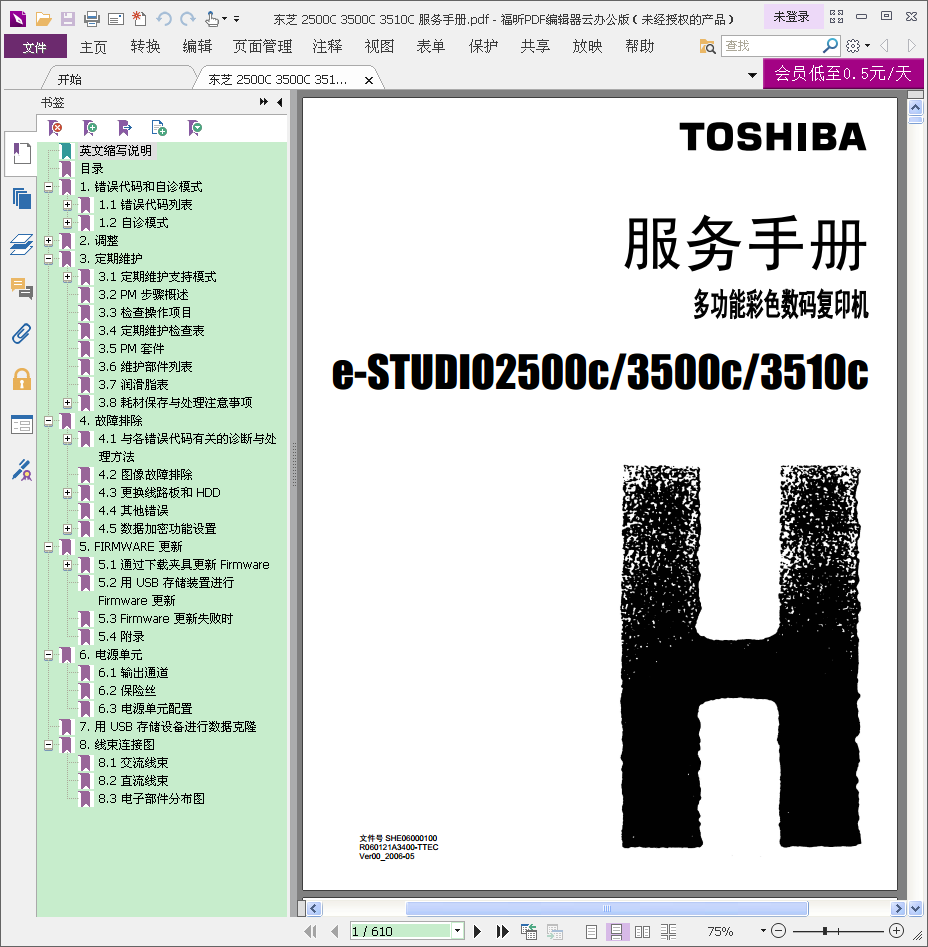Click the zoom slider handle
This screenshot has height=947, width=928.
(825, 931)
